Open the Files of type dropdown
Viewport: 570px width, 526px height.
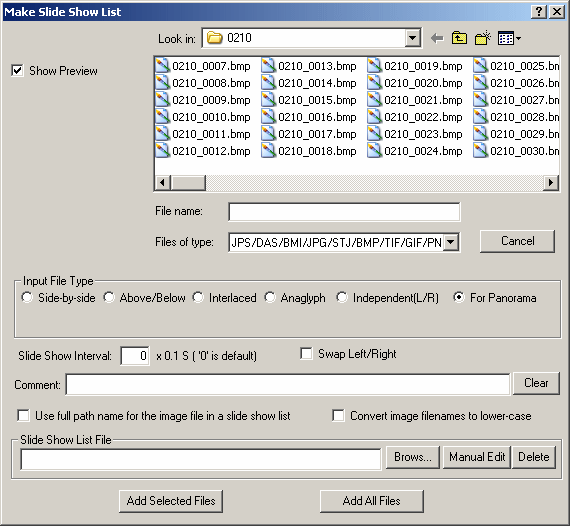(450, 242)
